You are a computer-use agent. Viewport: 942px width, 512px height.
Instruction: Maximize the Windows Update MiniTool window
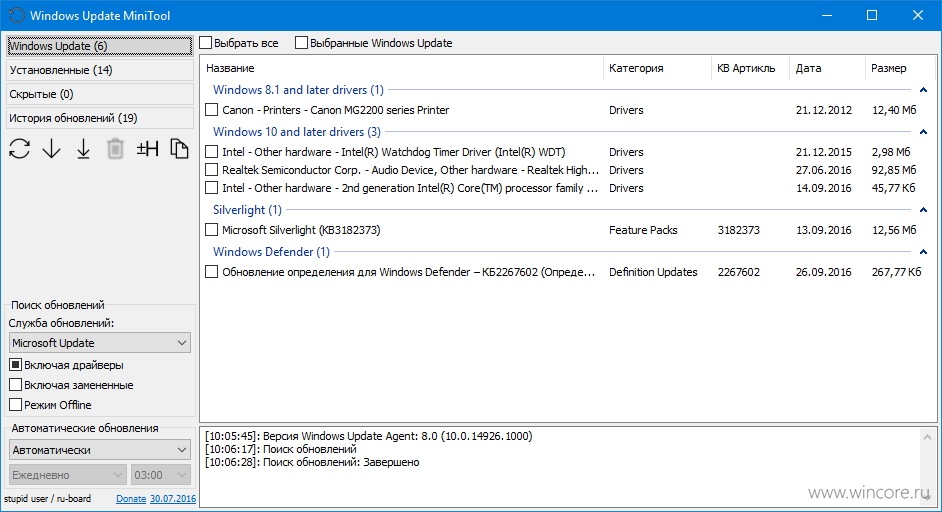pyautogui.click(x=872, y=16)
